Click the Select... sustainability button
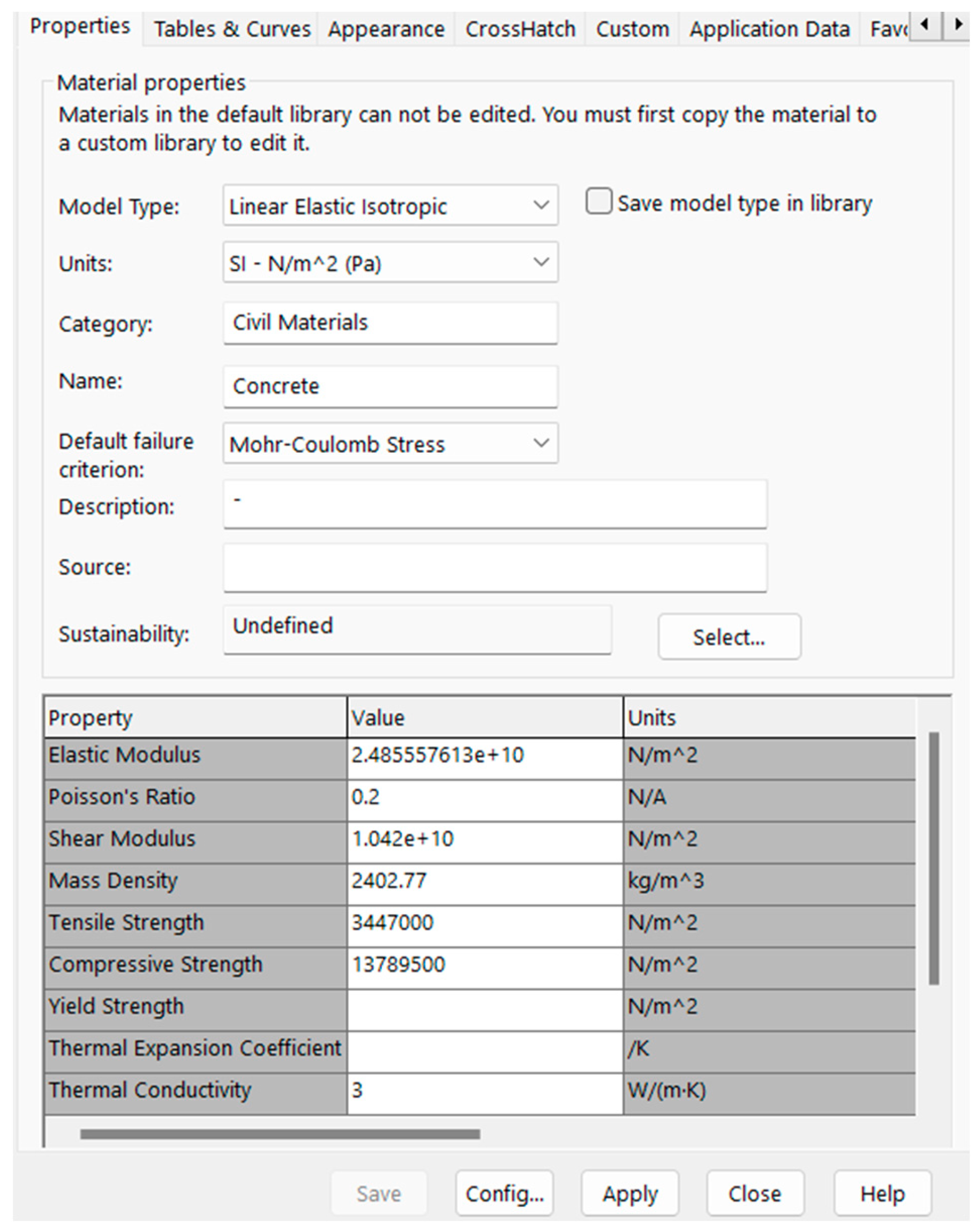This screenshot has height=1232, width=976. point(729,637)
